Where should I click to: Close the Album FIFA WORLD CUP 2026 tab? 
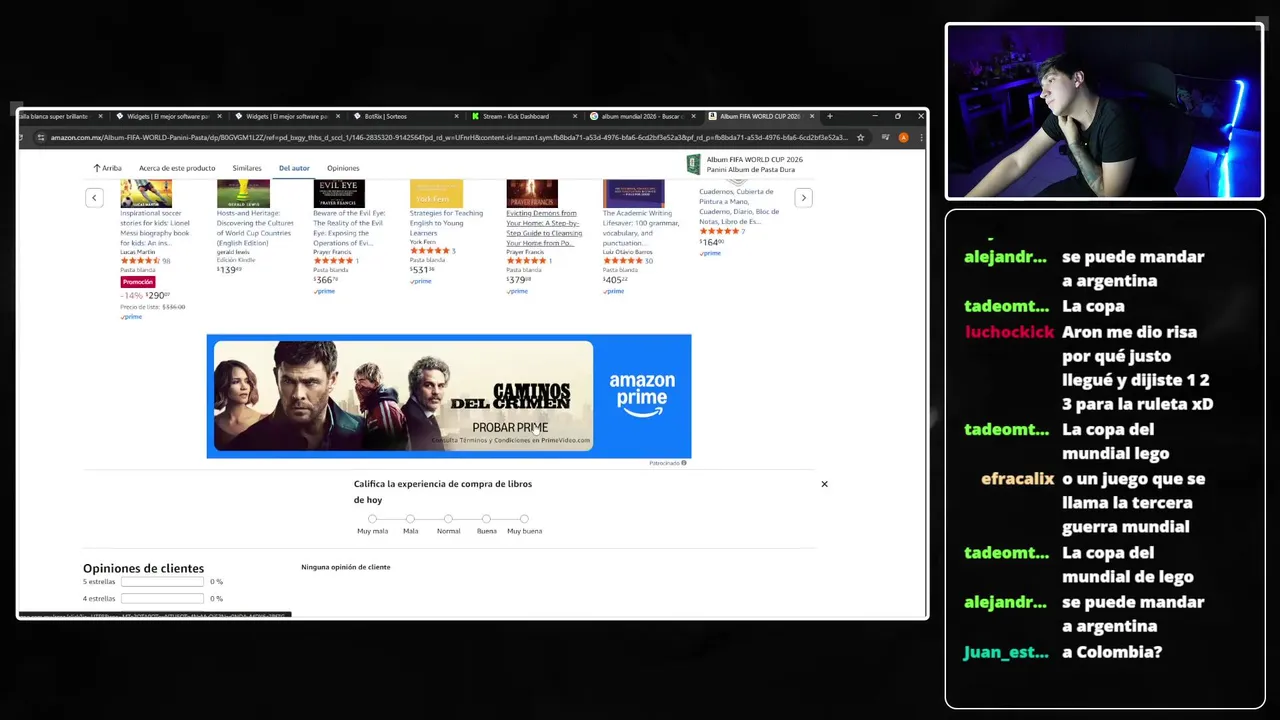[811, 116]
